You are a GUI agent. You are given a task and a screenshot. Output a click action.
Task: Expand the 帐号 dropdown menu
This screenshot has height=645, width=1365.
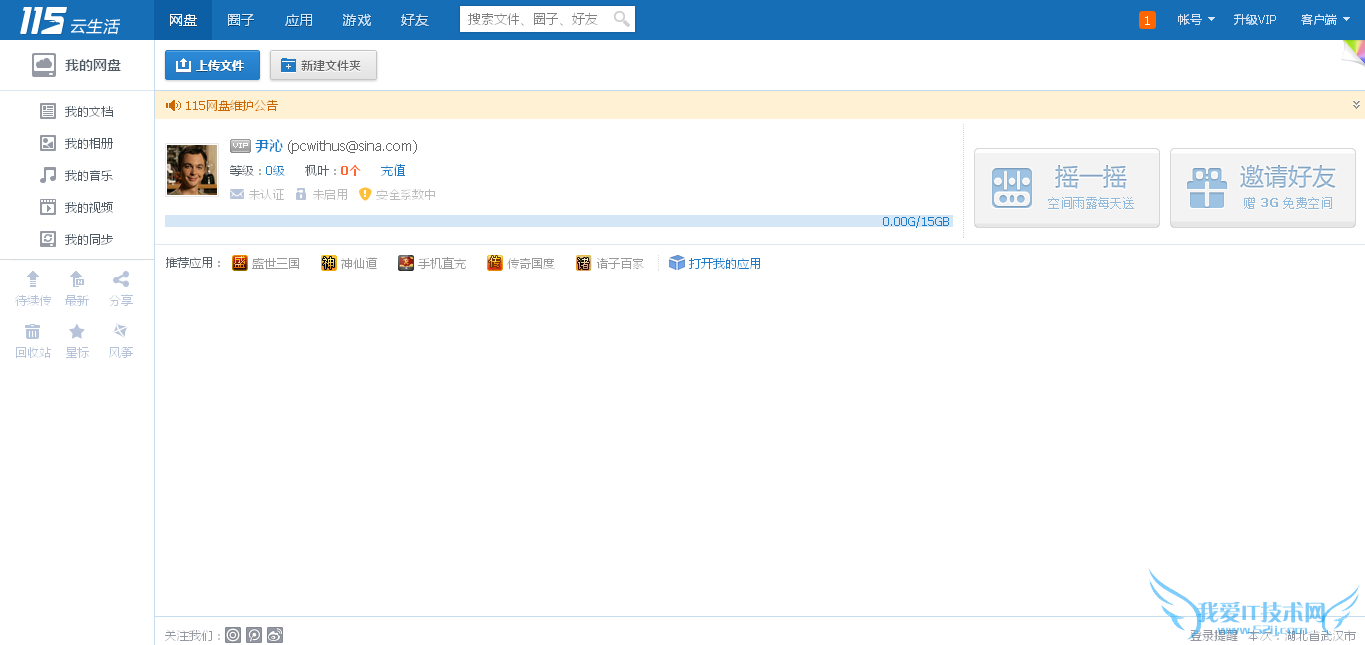click(1195, 20)
